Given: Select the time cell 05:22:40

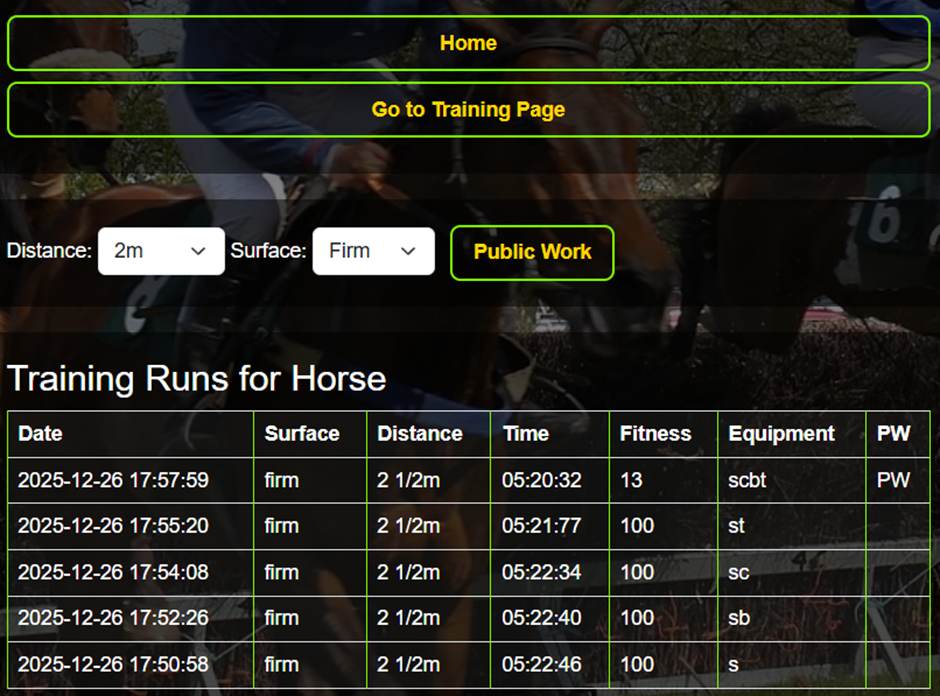Looking at the screenshot, I should point(541,618).
